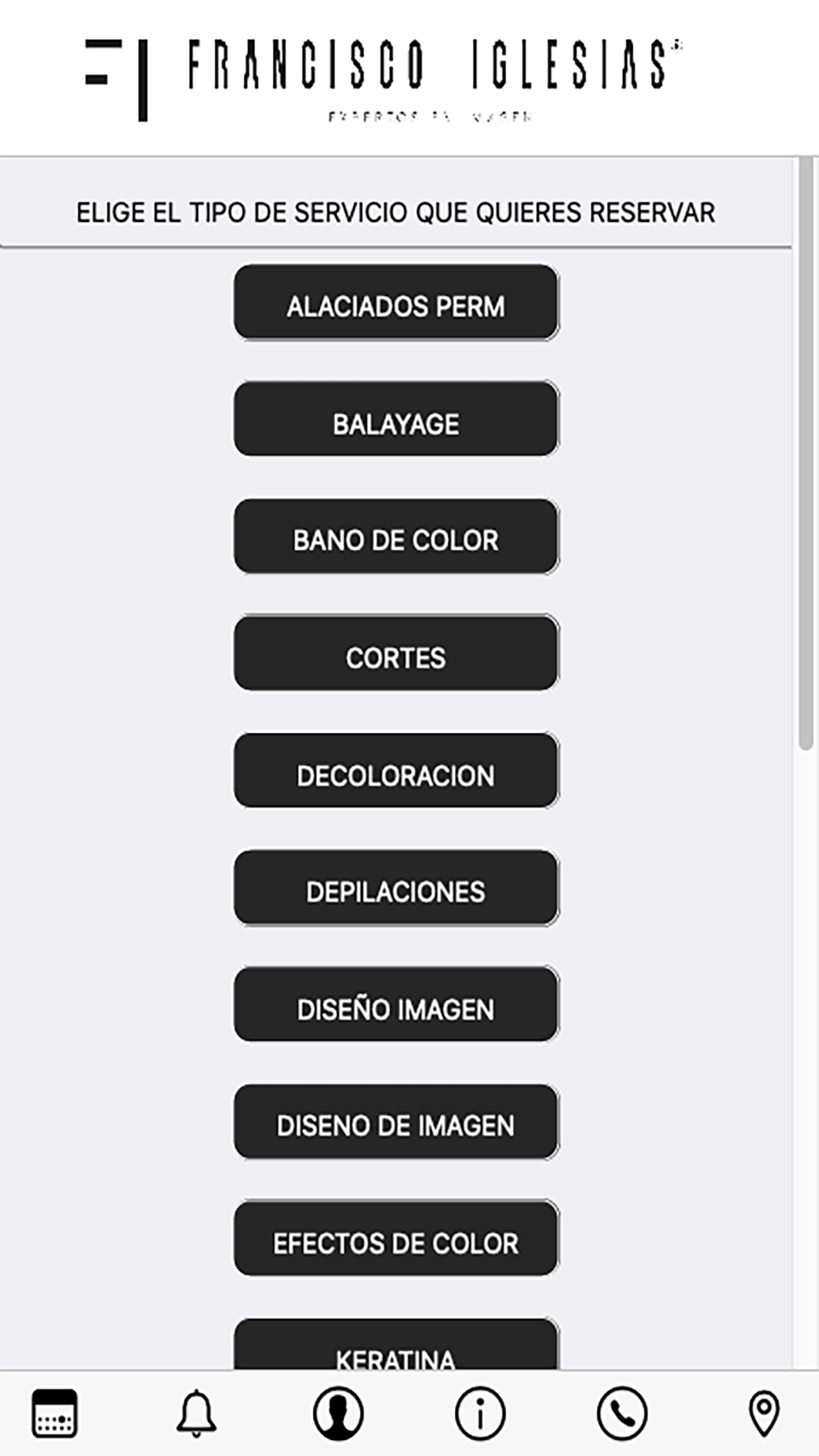Image resolution: width=819 pixels, height=1456 pixels.
Task: Click the service type heading text
Action: tap(396, 213)
